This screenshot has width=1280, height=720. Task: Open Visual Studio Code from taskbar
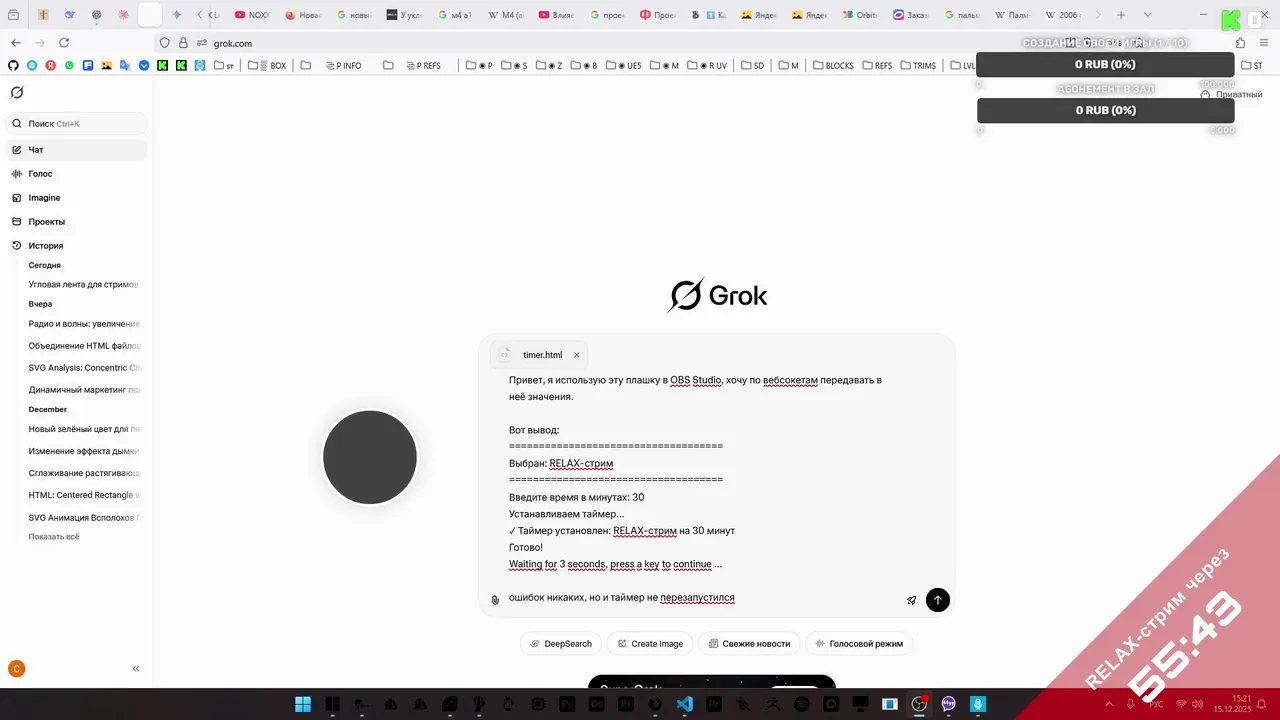point(684,704)
